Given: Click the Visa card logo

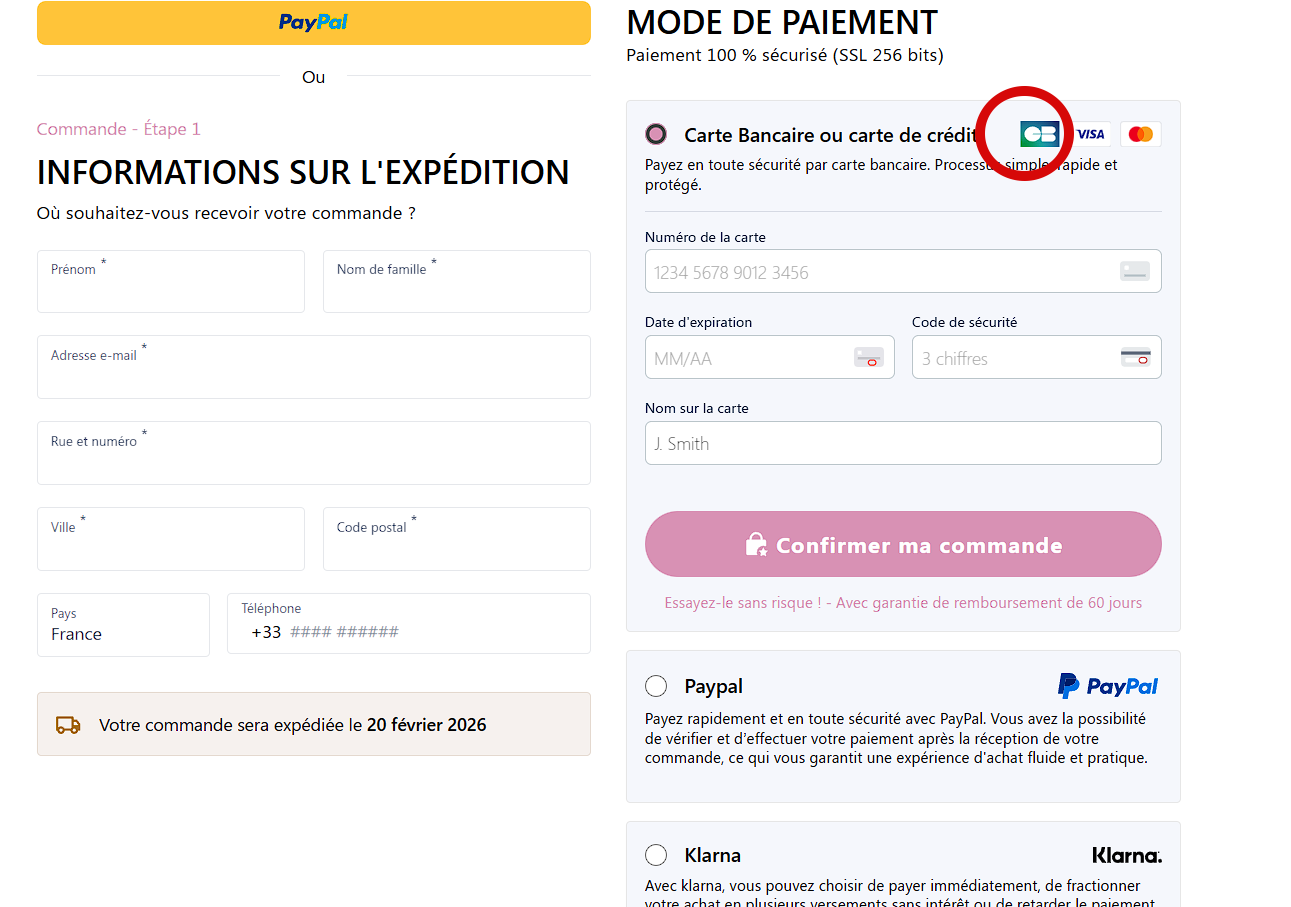Looking at the screenshot, I should pos(1090,134).
